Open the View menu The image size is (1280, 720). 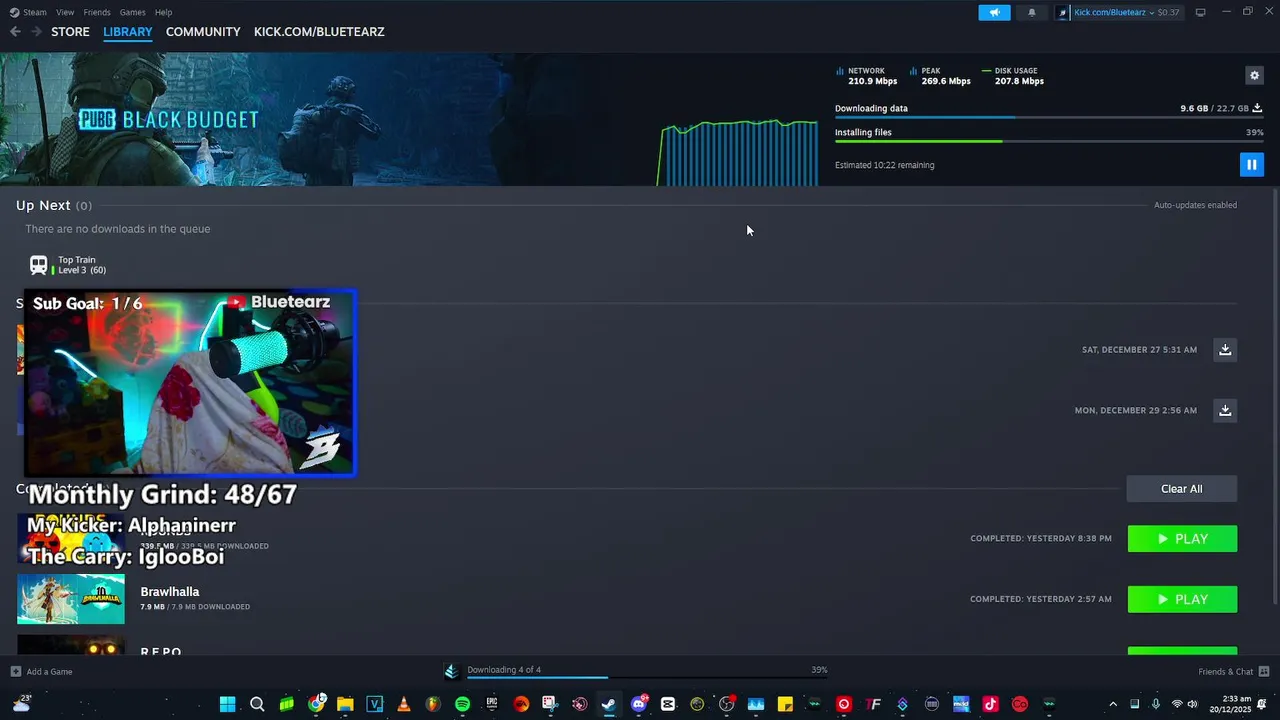click(65, 12)
